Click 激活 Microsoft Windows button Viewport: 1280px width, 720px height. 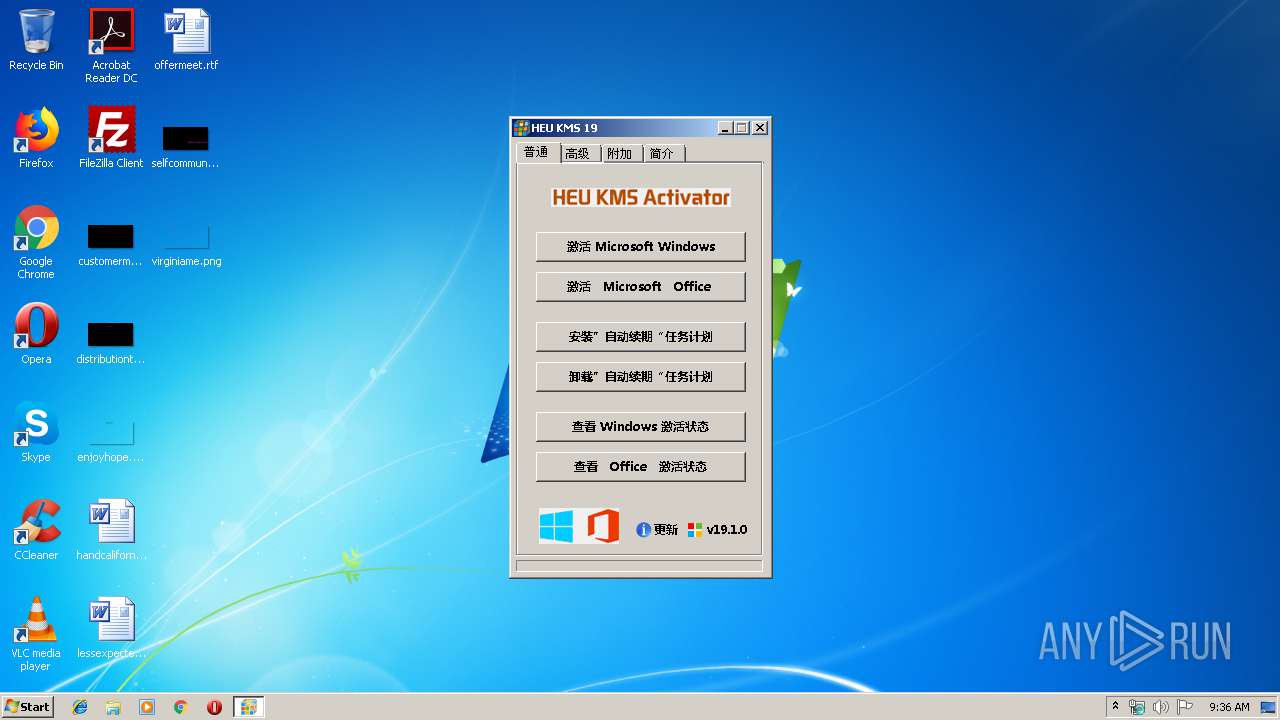pyautogui.click(x=641, y=247)
